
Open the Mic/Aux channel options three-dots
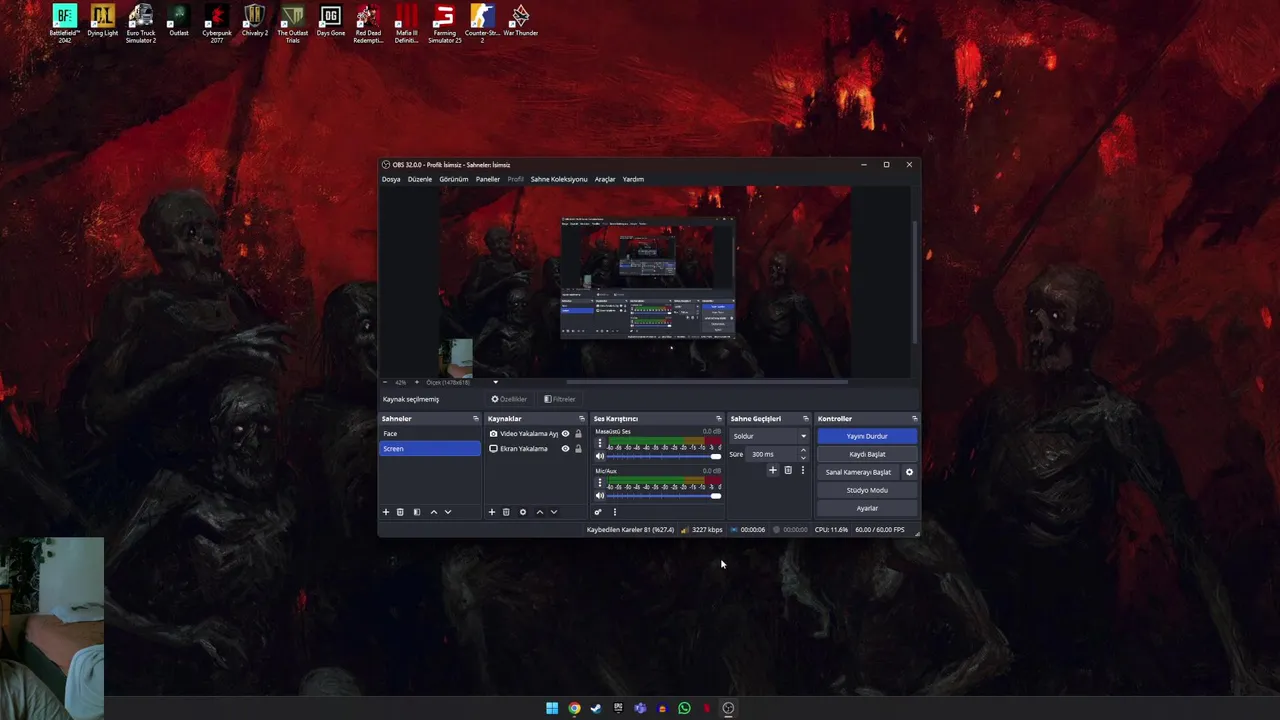tap(600, 482)
